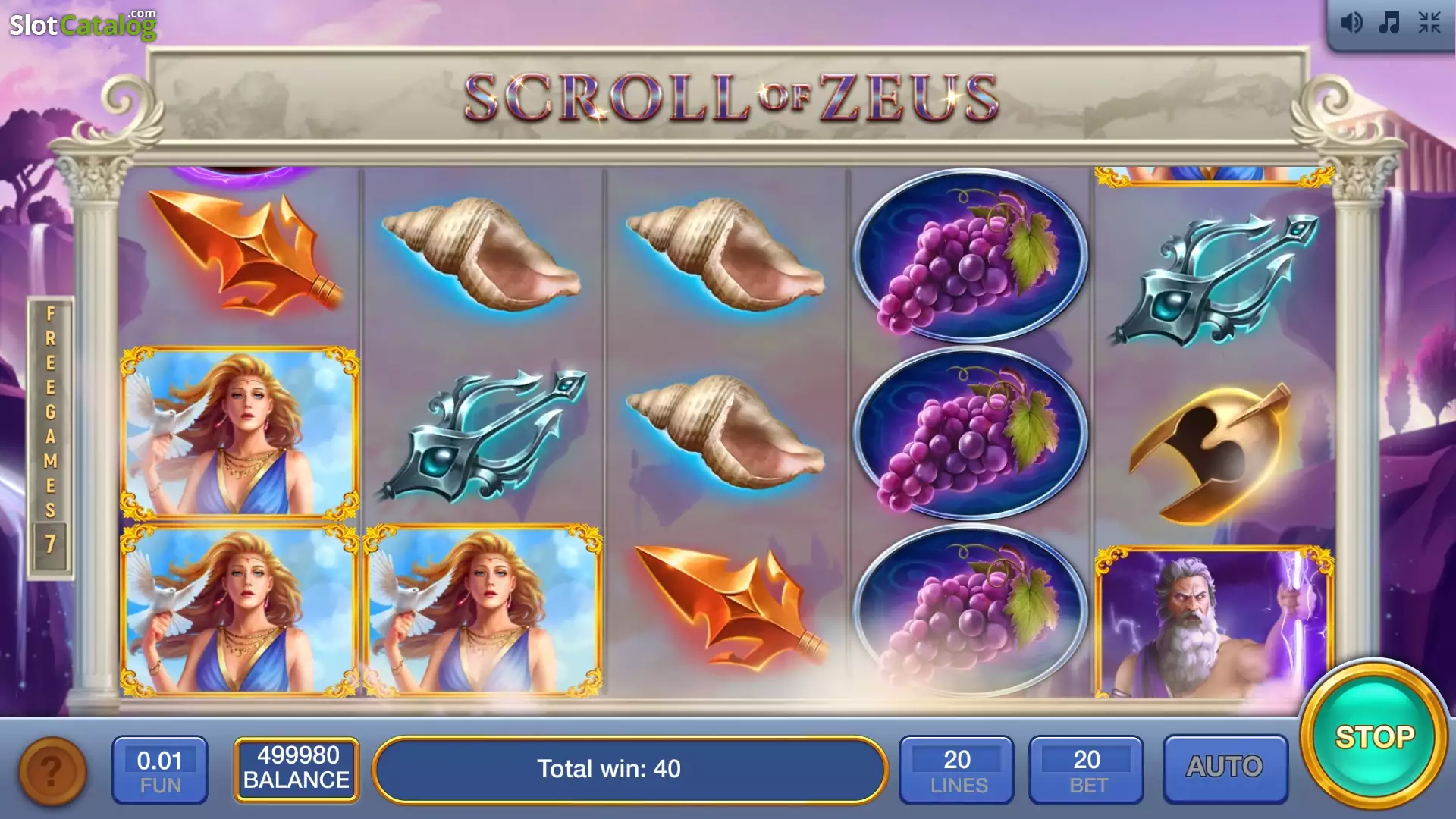Open the SlotCatalog.com logo link
Viewport: 1456px width, 819px height.
[x=83, y=24]
